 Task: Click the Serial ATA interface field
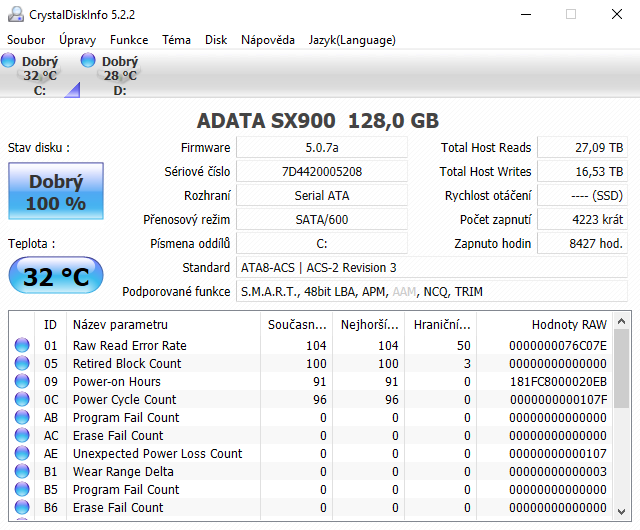coord(322,196)
